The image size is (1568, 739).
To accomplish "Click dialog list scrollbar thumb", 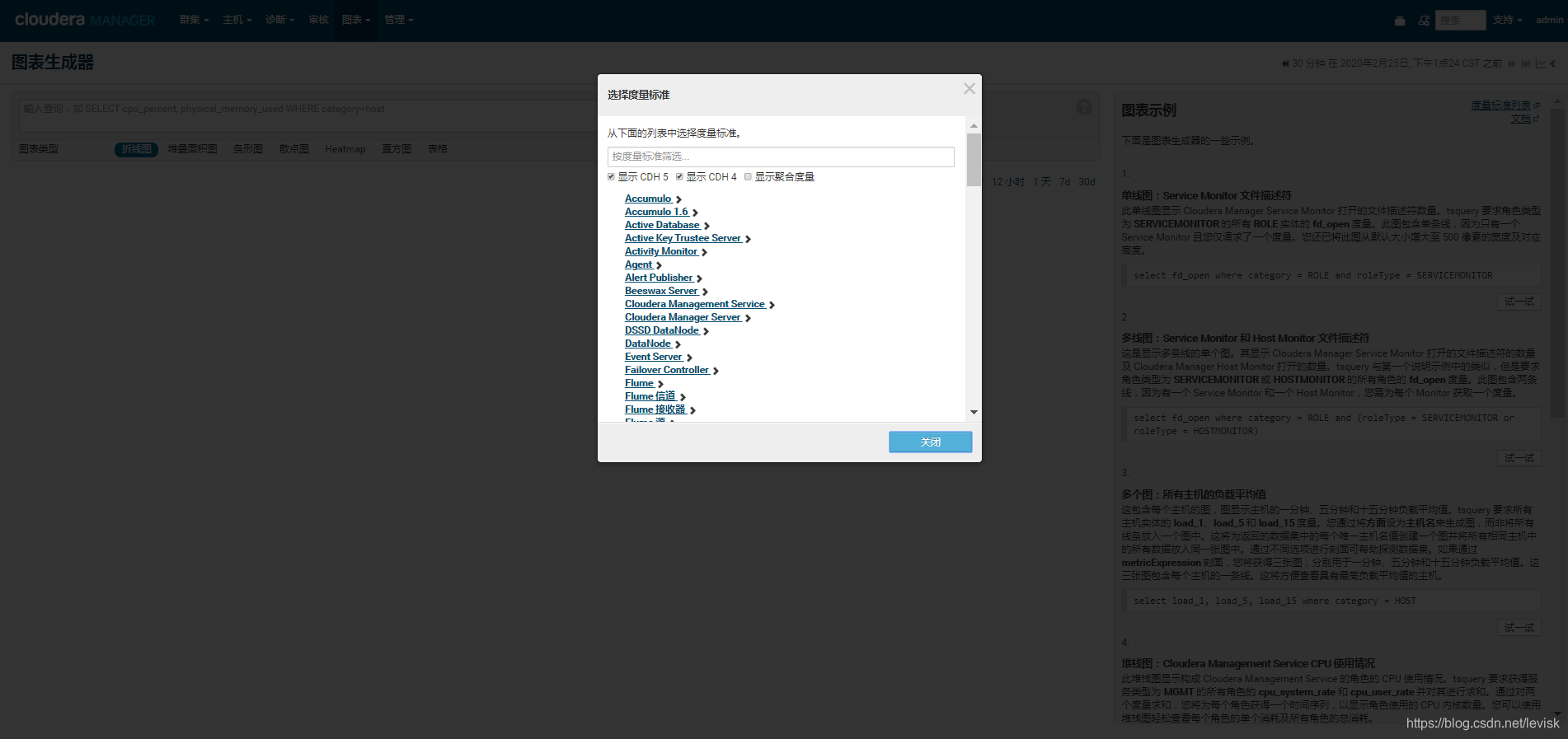I will pyautogui.click(x=974, y=160).
